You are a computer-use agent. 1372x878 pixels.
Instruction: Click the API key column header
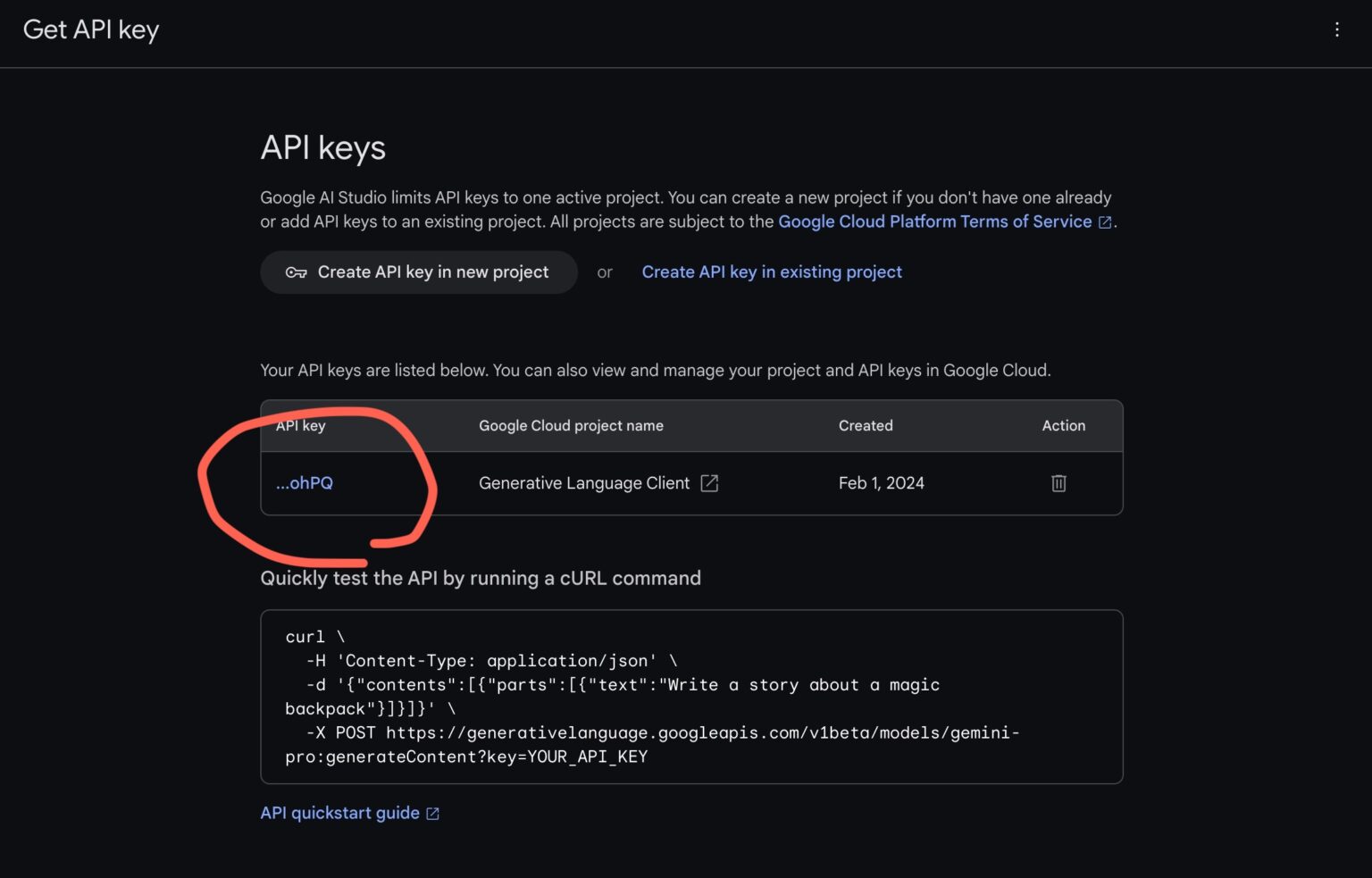pos(301,426)
